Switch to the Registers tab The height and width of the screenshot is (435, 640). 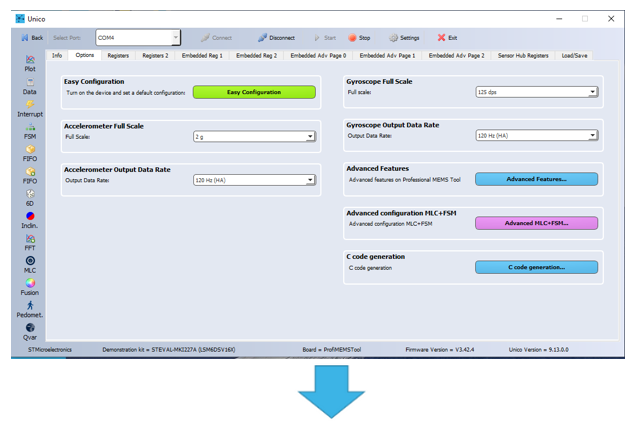(118, 55)
